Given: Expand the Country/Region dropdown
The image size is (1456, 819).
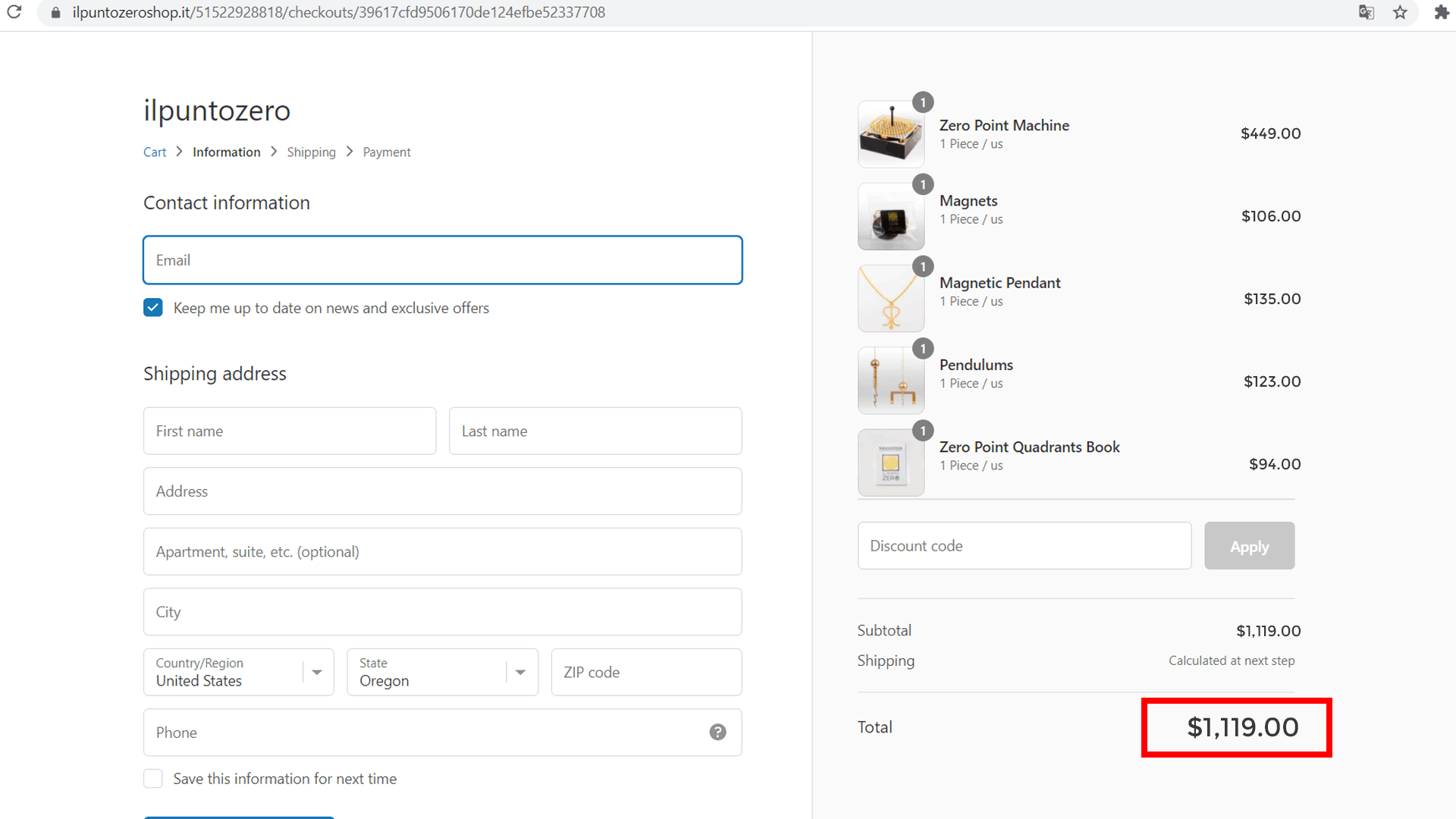Looking at the screenshot, I should pyautogui.click(x=239, y=672).
